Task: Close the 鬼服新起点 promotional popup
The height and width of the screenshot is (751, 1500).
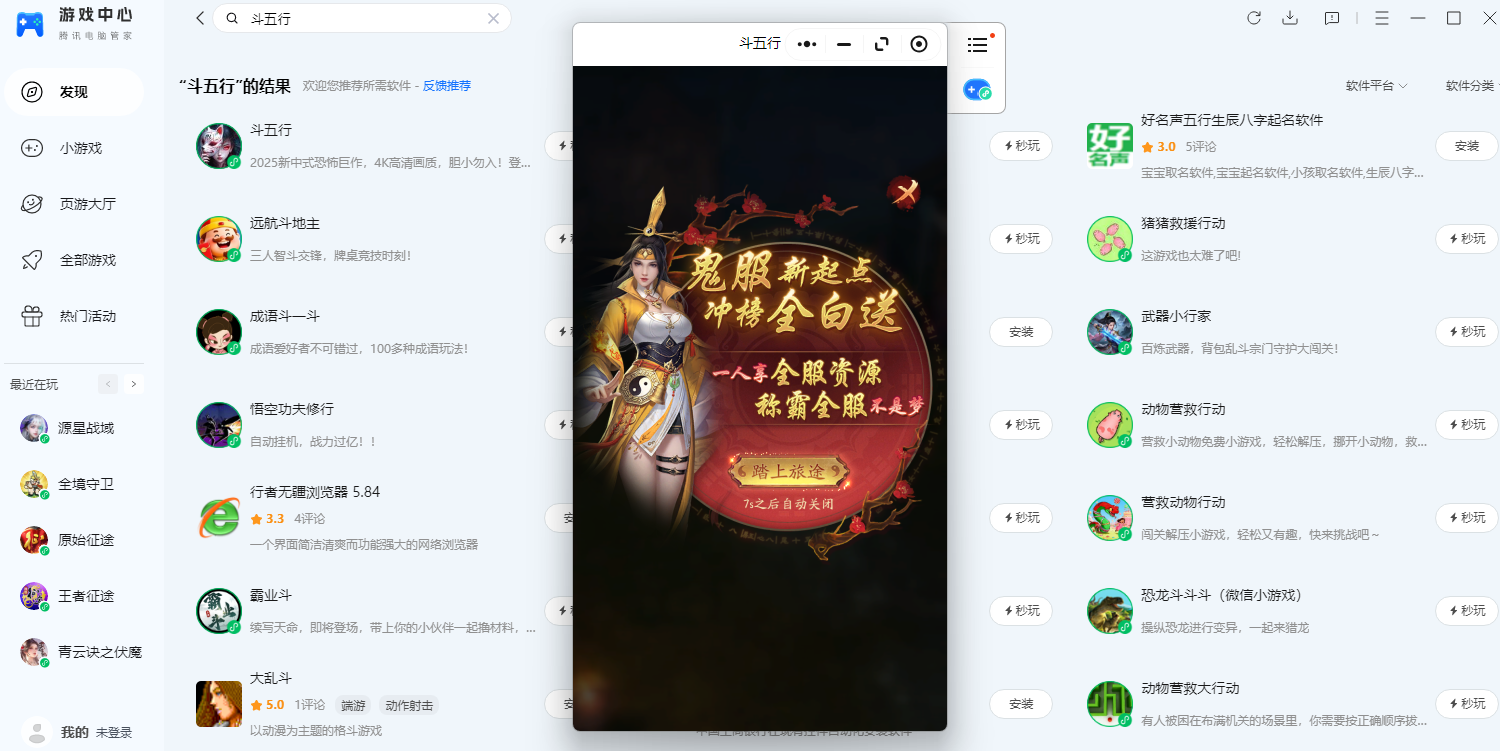Action: (x=904, y=193)
